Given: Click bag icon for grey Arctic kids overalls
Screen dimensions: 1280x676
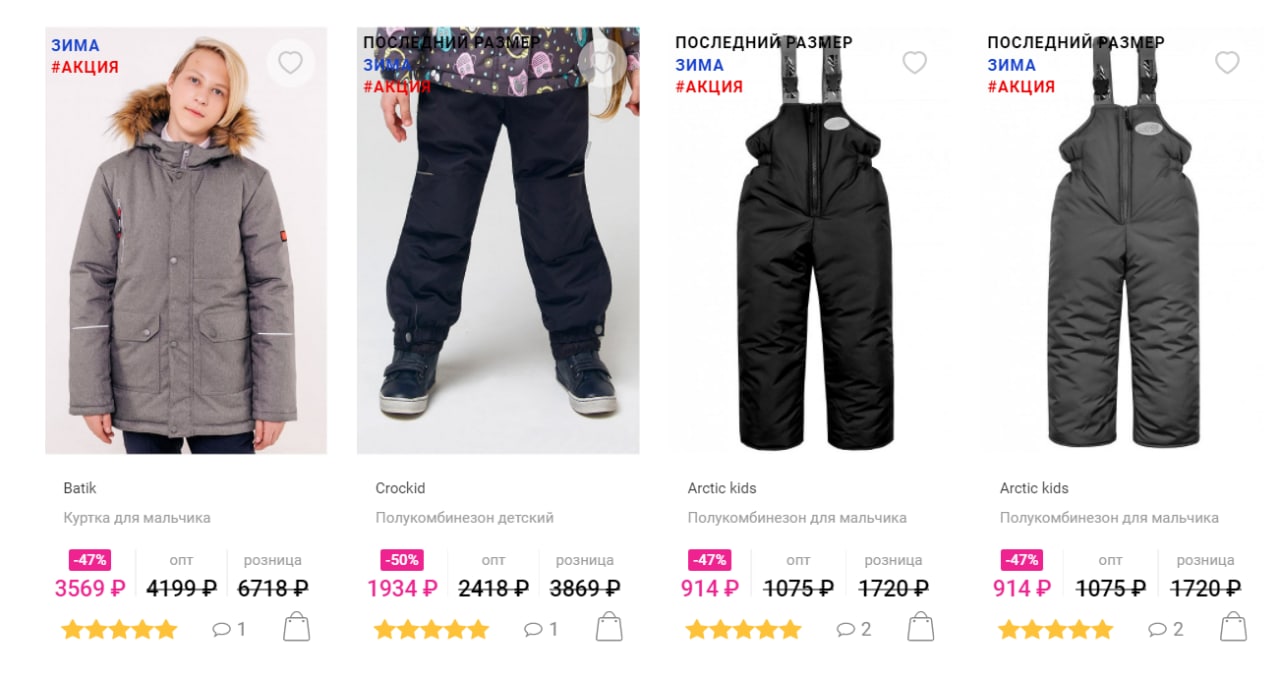Looking at the screenshot, I should click(x=1233, y=627).
